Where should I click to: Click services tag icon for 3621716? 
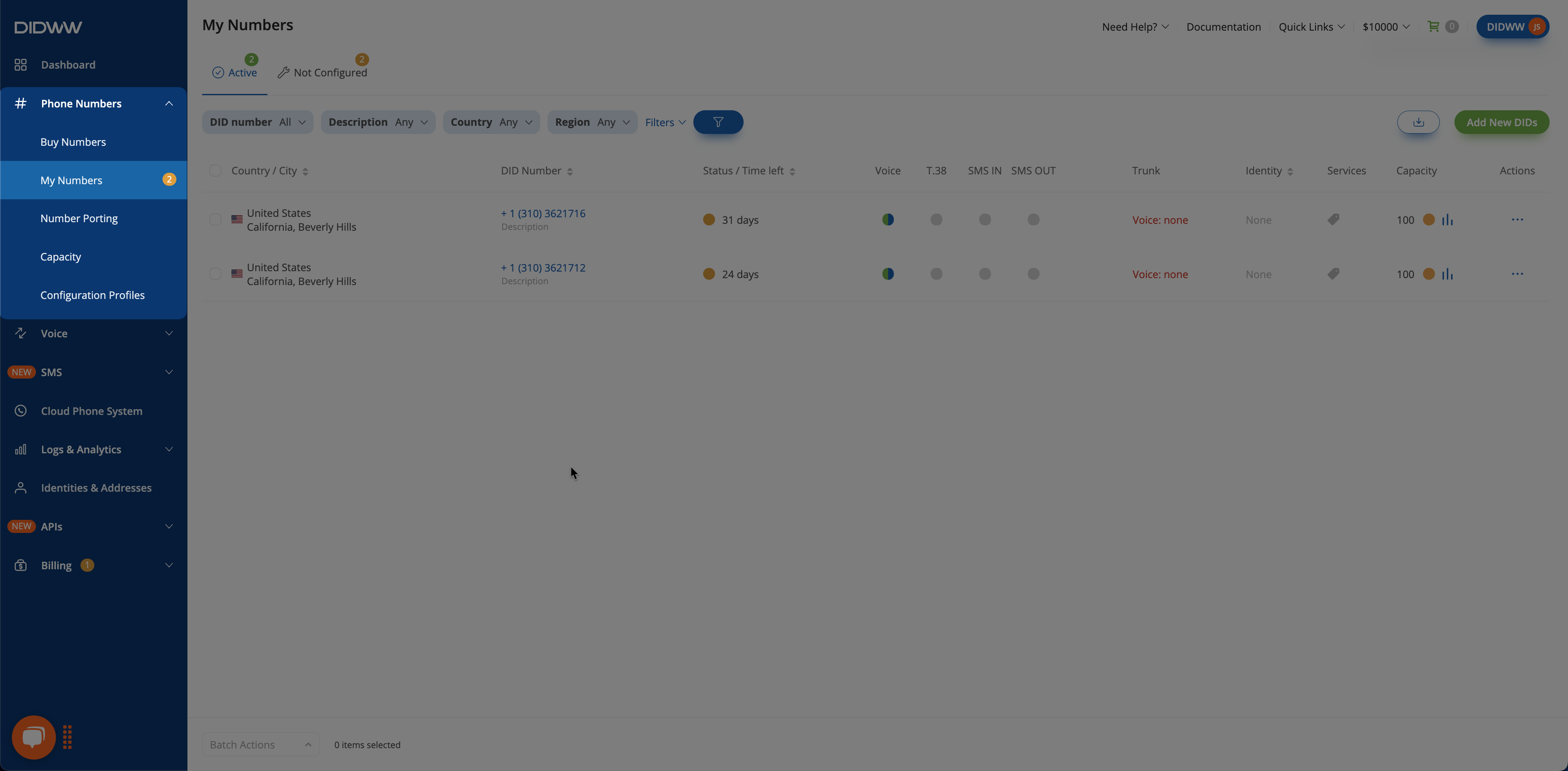click(1333, 220)
